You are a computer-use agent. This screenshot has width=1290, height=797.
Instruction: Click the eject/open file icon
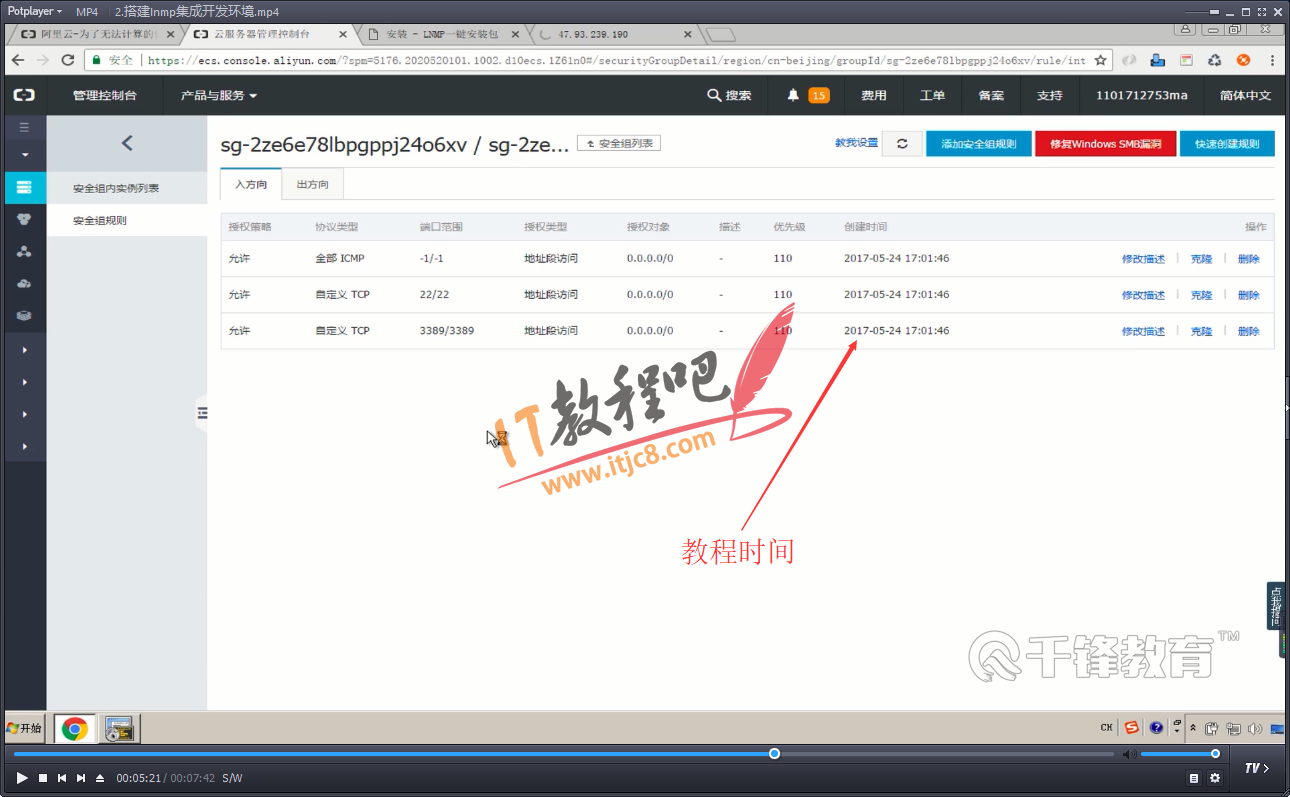pos(99,778)
